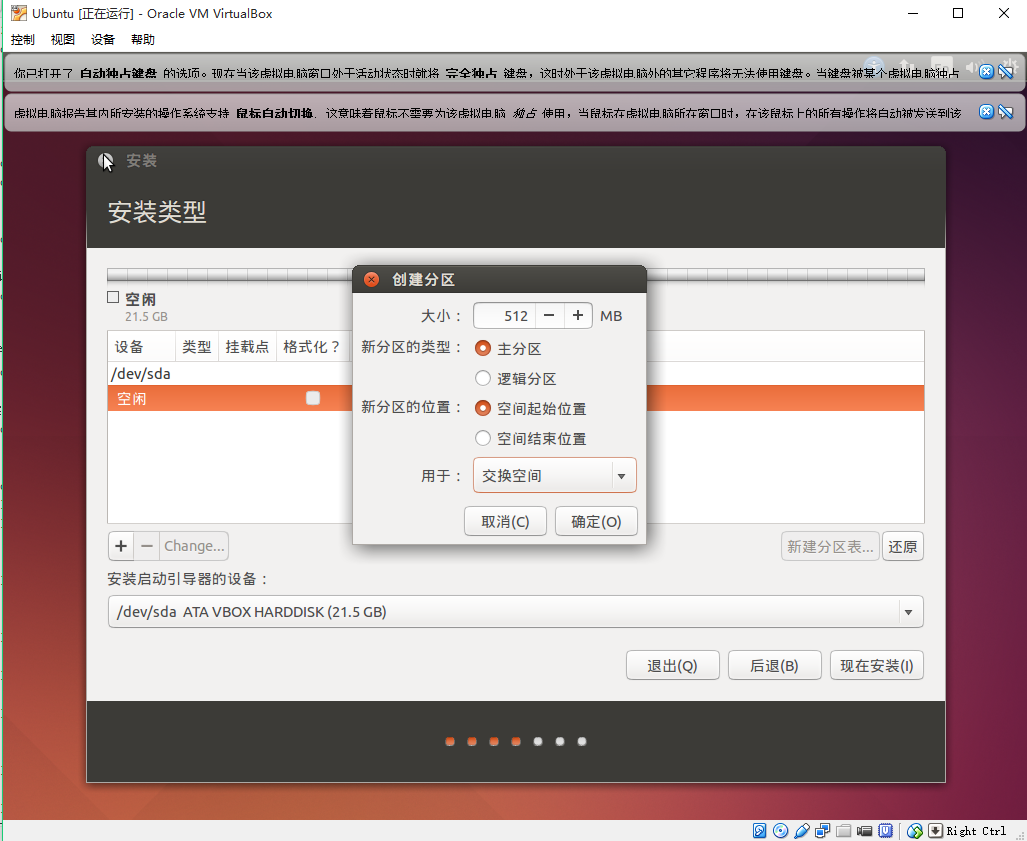The width and height of the screenshot is (1027, 841).
Task: Add a partition with the plus button
Action: [121, 546]
